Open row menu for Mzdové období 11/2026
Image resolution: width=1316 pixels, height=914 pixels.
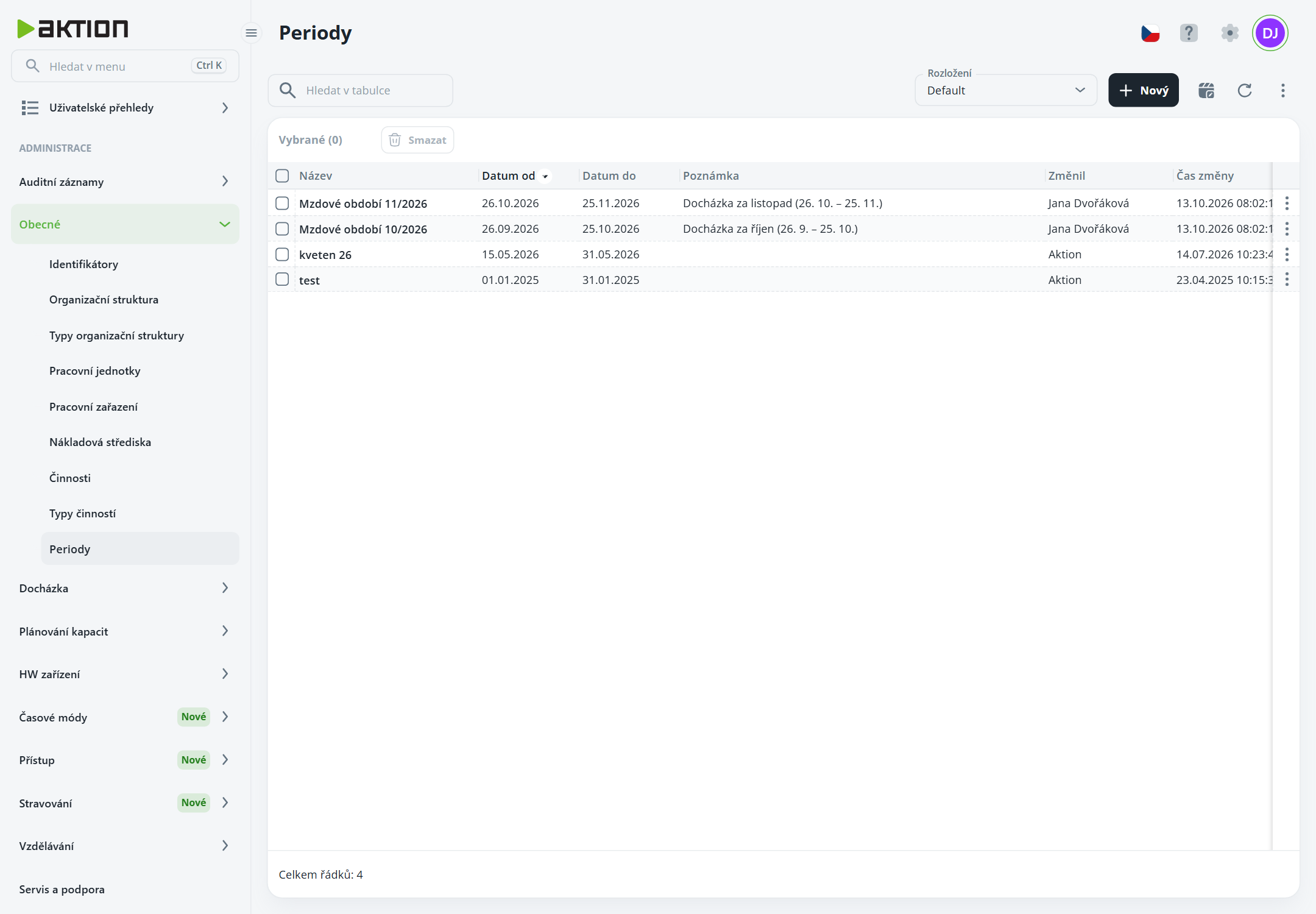[x=1287, y=203]
